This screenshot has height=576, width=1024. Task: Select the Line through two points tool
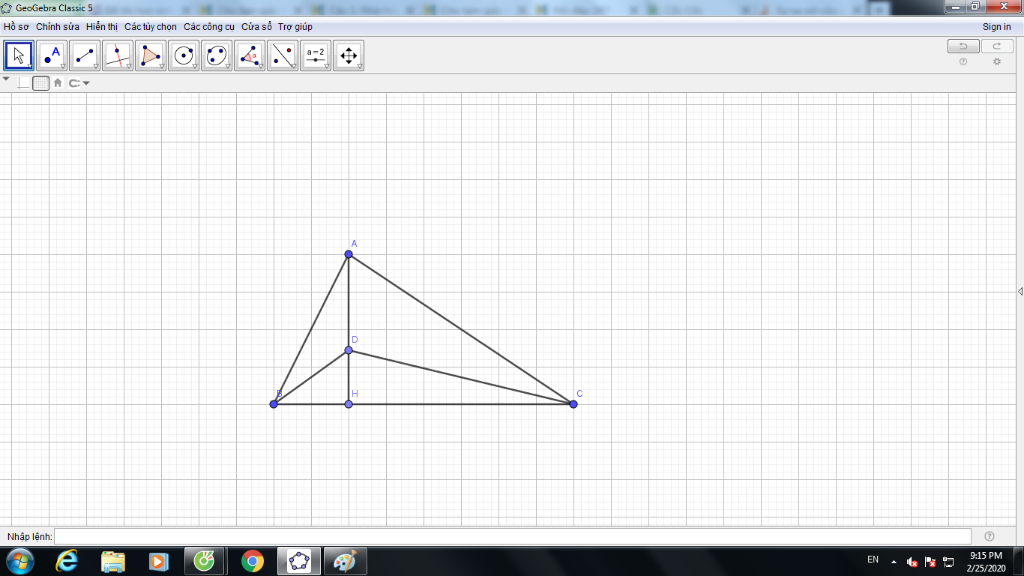84,56
